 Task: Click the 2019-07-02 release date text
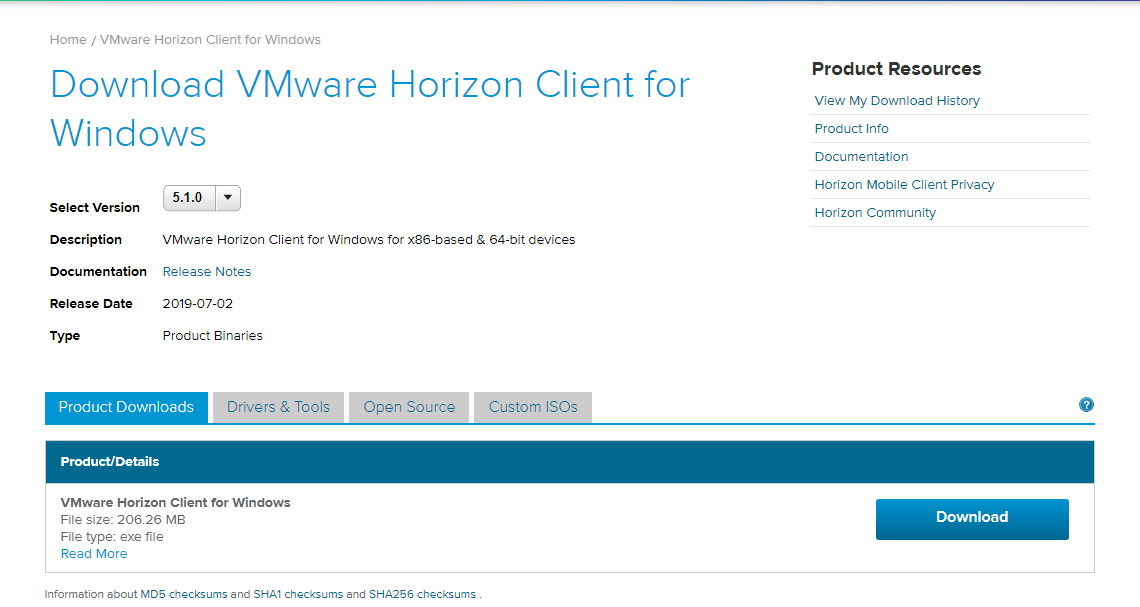198,304
